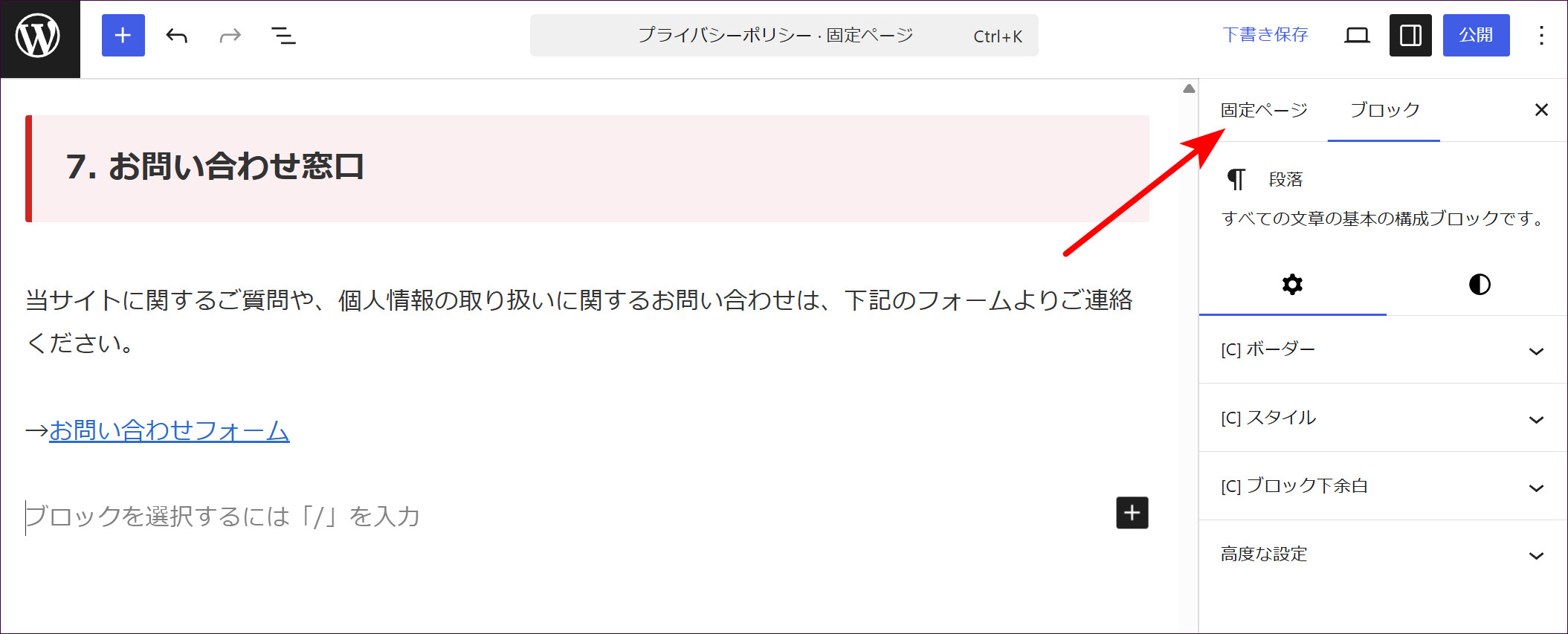Switch to the ブロック tab

pos(1384,110)
